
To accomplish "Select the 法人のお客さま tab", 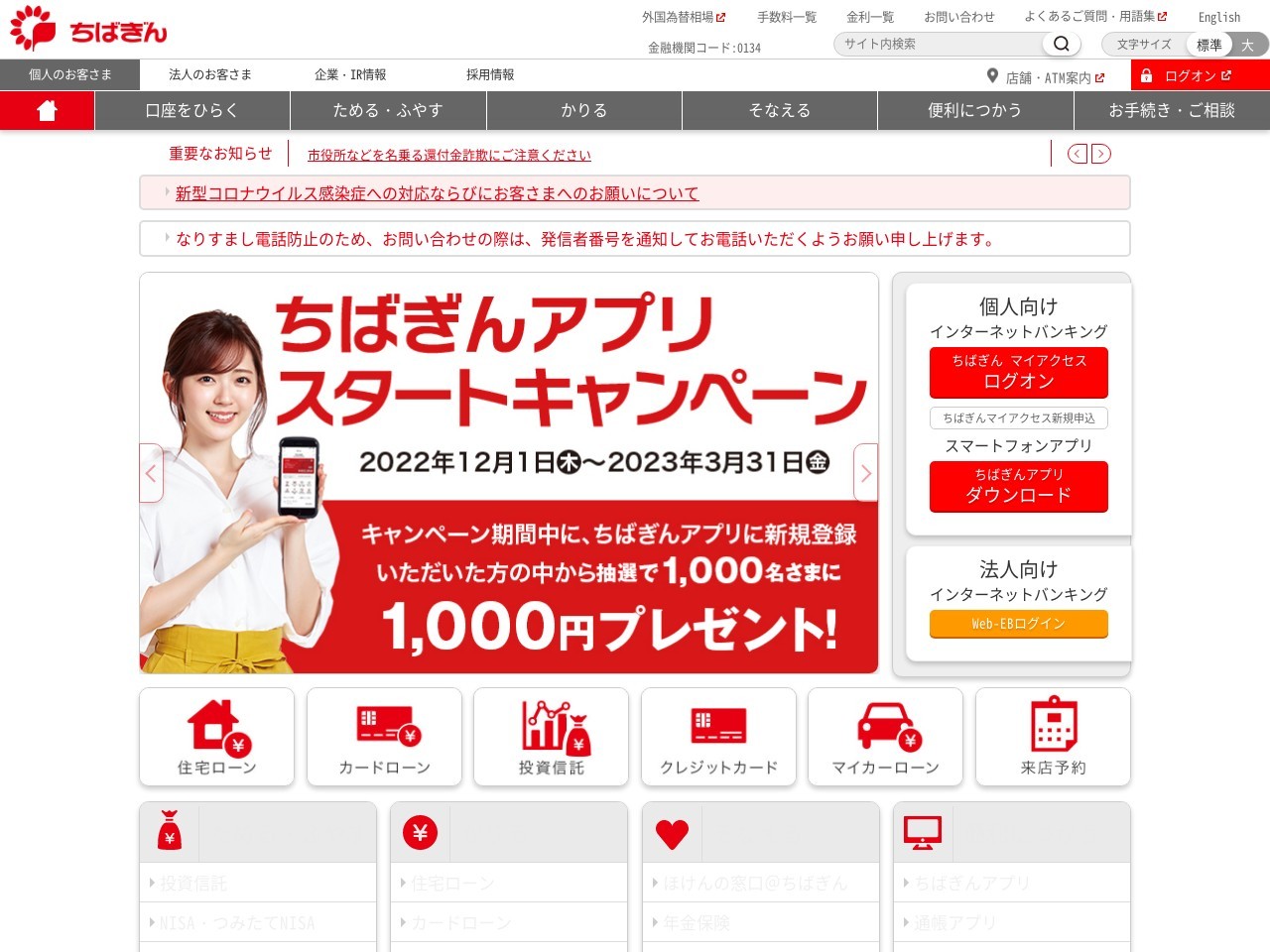I will (x=210, y=75).
